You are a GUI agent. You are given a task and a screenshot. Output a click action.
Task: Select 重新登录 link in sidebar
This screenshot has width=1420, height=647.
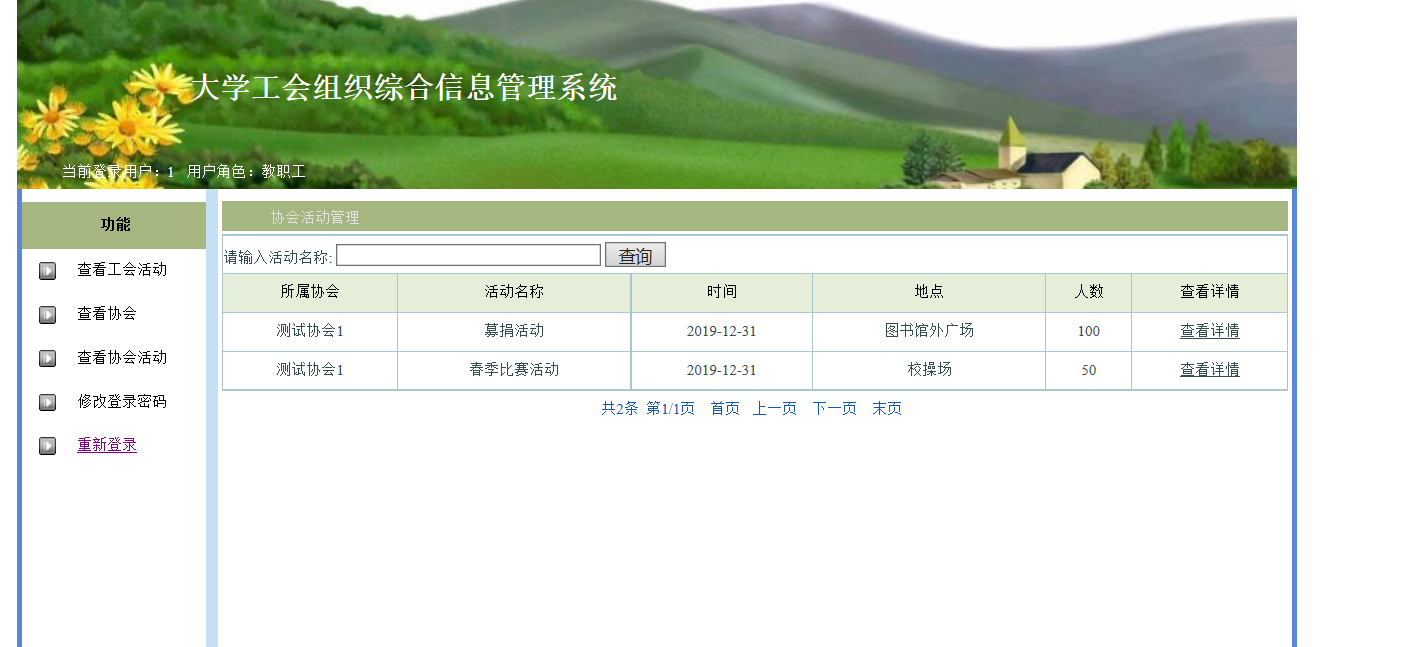coord(107,445)
